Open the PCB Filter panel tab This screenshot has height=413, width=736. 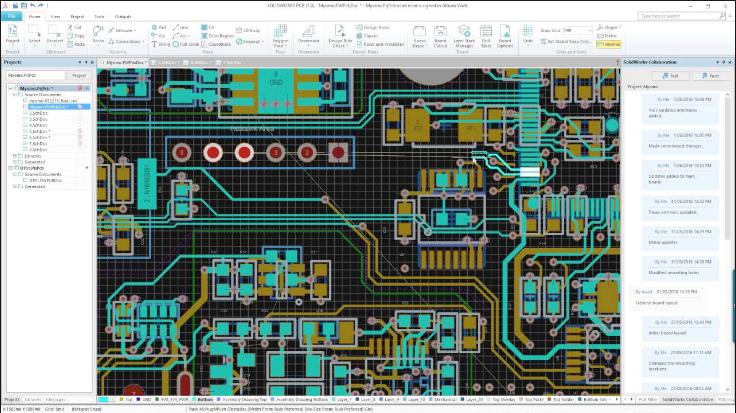[648, 399]
